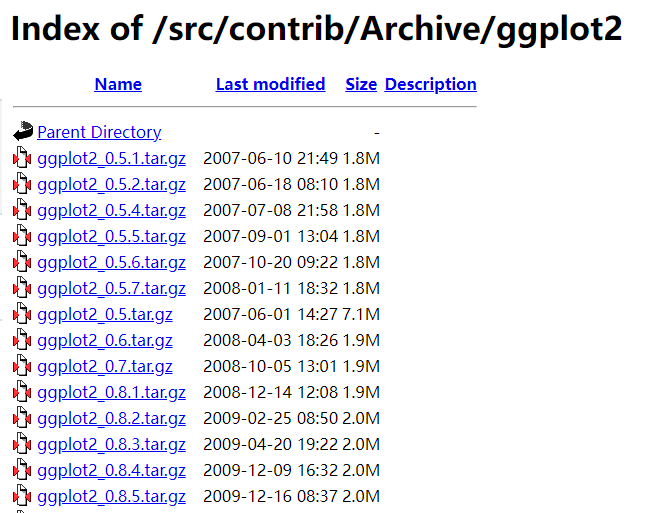Screen dimensions: 653x513
Task: Download ggplot2_0.5.2.tar.gz
Action: coord(111,184)
